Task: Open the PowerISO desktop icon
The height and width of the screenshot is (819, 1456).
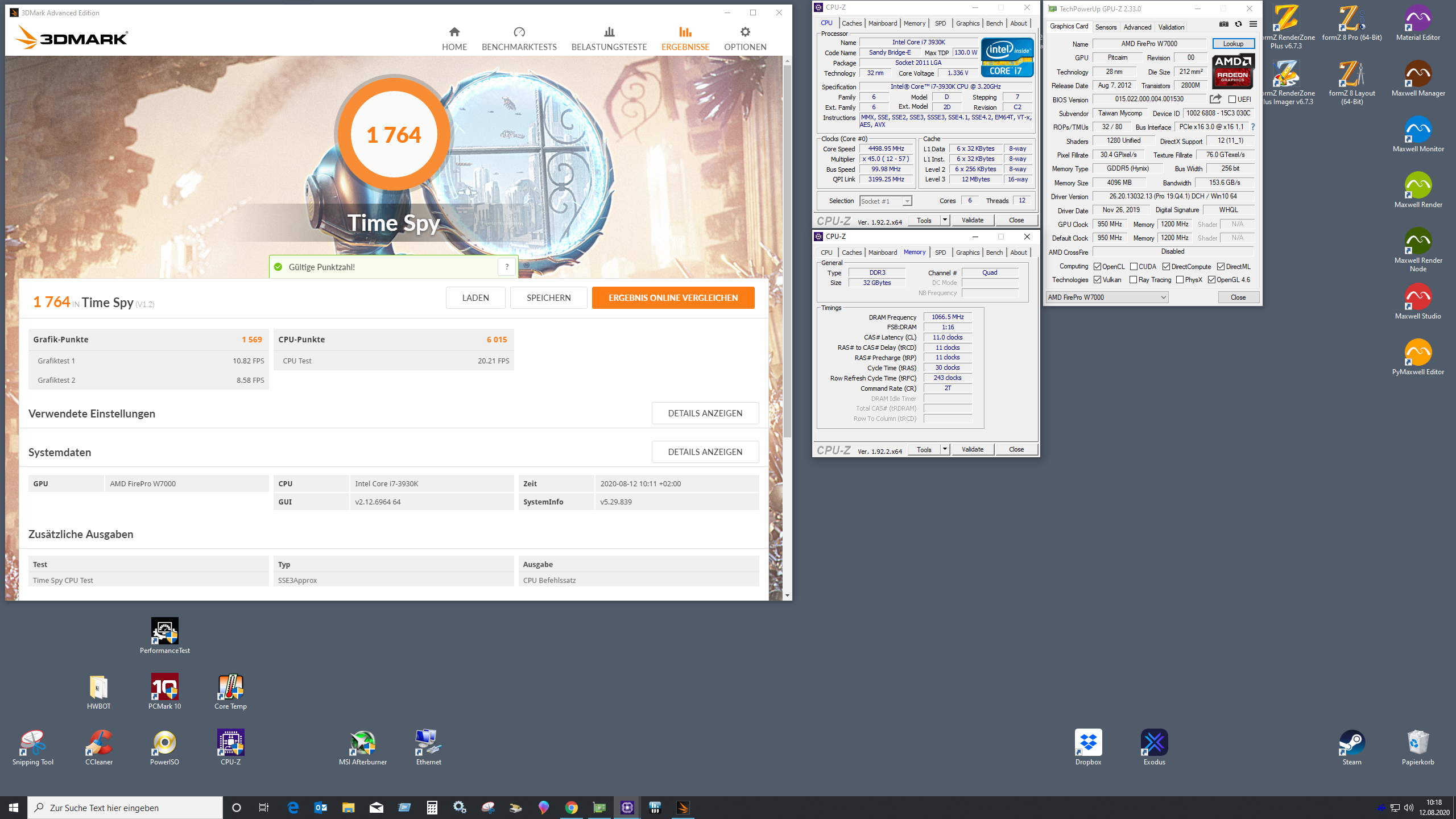Action: 165,747
